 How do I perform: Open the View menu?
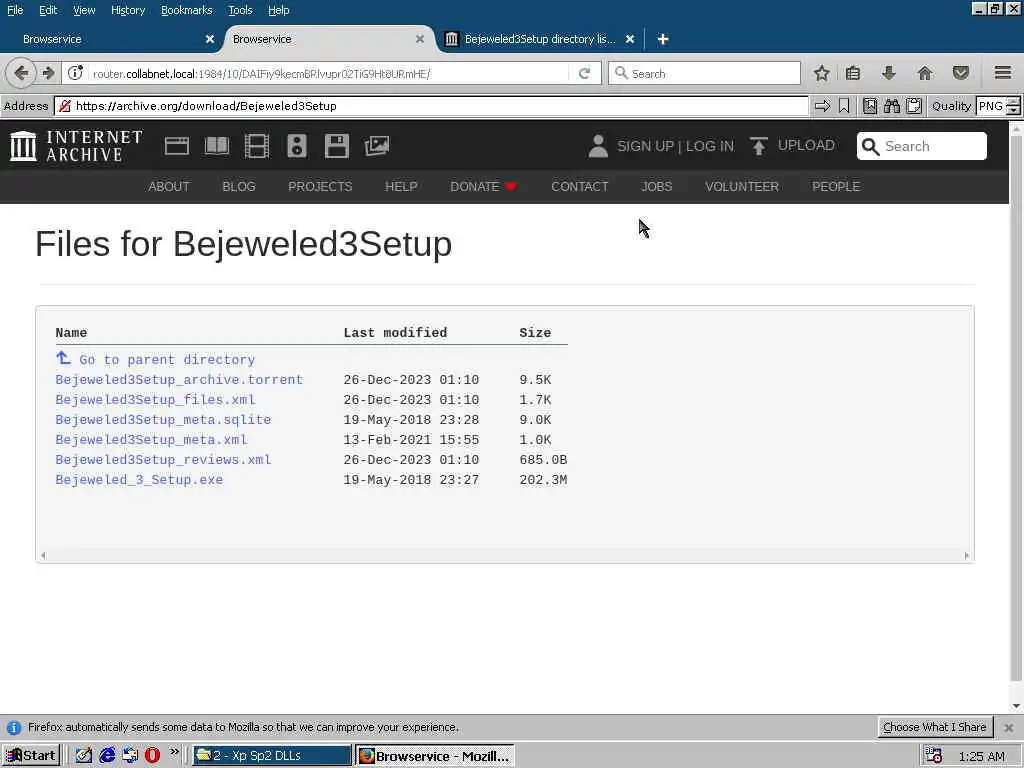coord(84,10)
